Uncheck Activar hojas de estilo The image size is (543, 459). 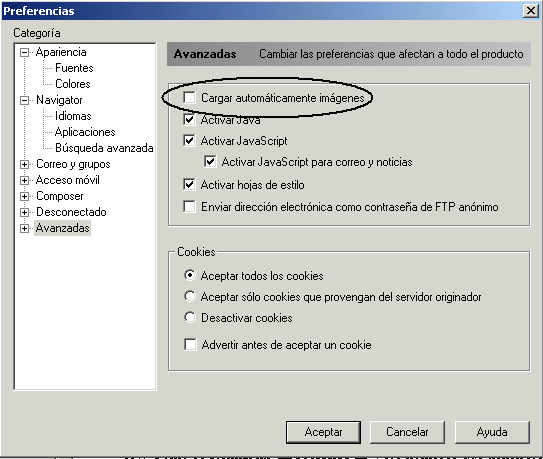[x=189, y=185]
